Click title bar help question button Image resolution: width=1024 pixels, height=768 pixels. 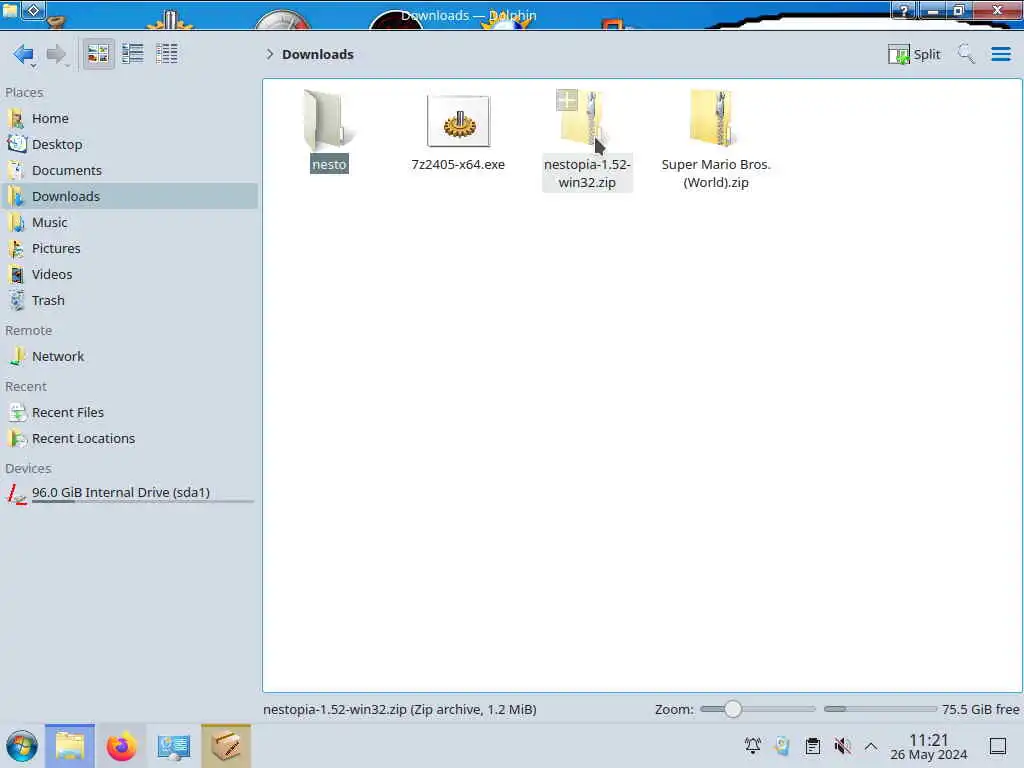tap(904, 10)
